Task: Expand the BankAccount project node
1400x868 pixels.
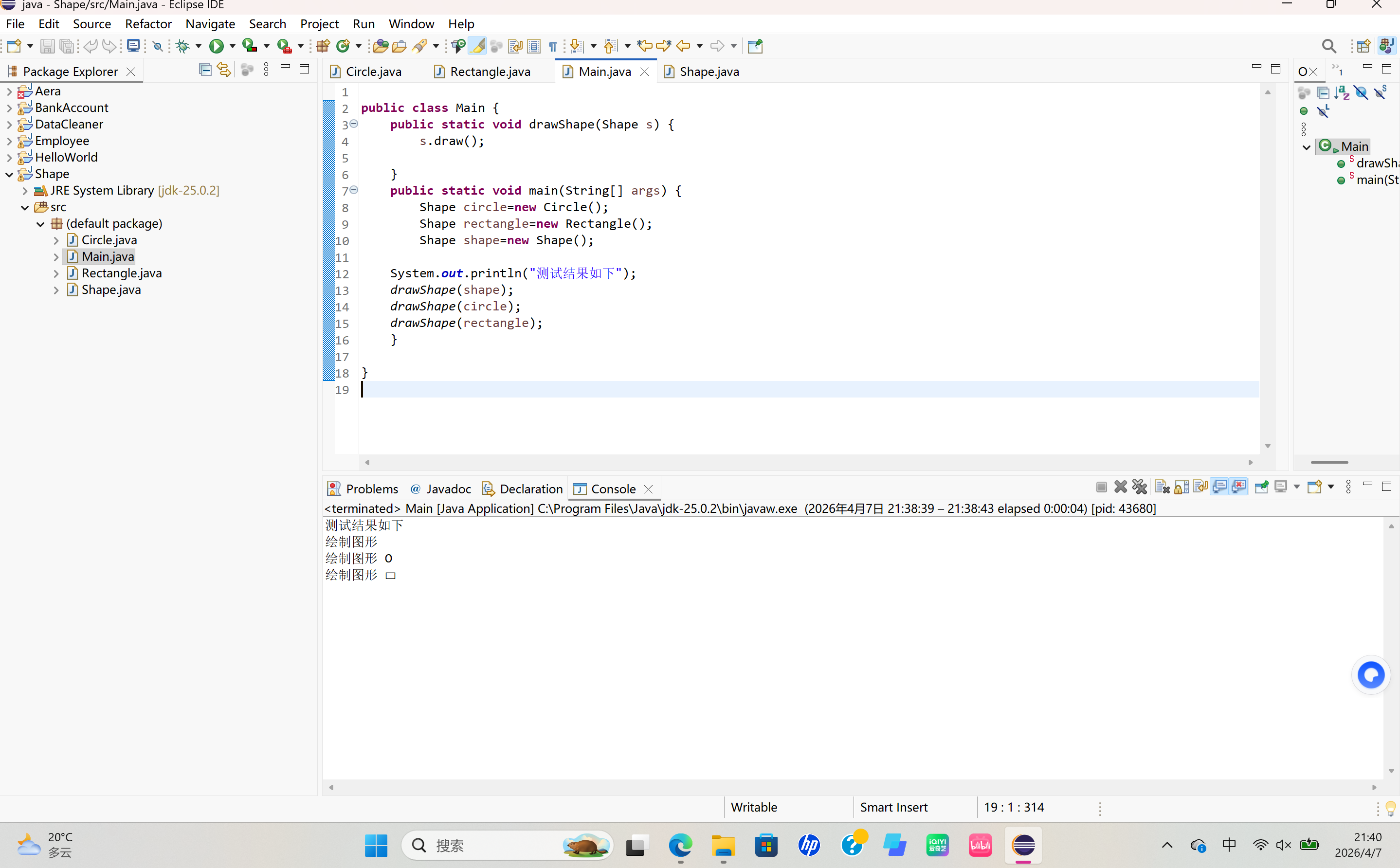Action: click(x=9, y=108)
